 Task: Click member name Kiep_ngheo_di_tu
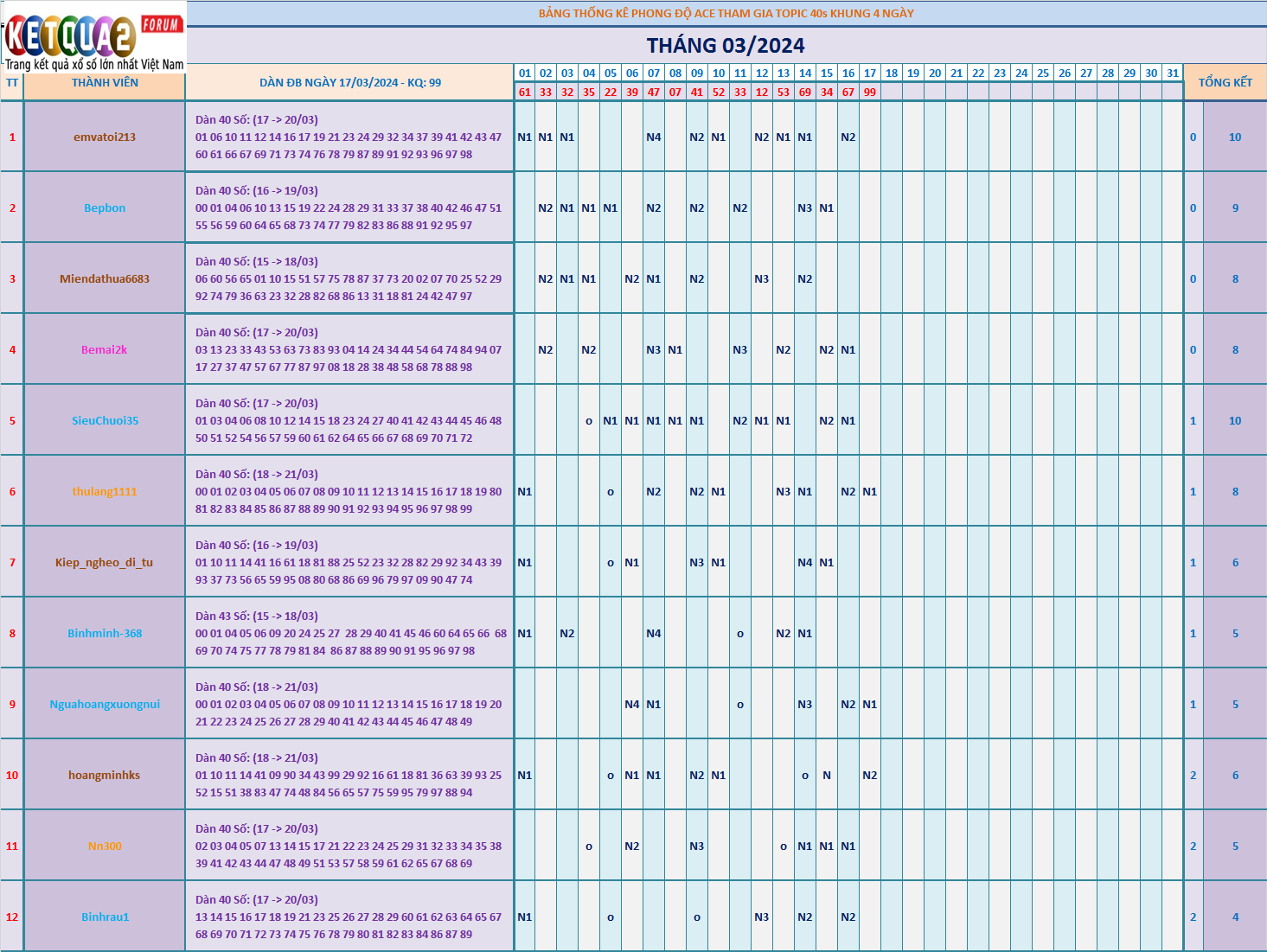[105, 563]
